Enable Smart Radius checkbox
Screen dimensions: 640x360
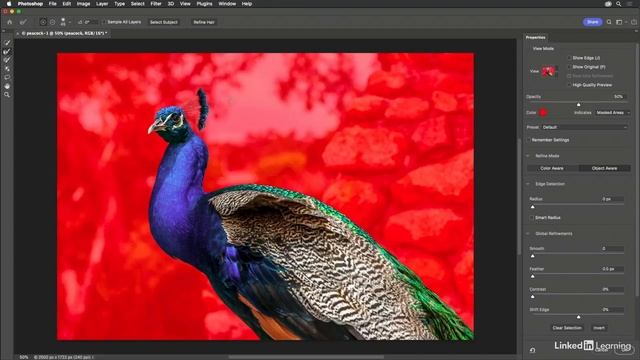coord(532,218)
